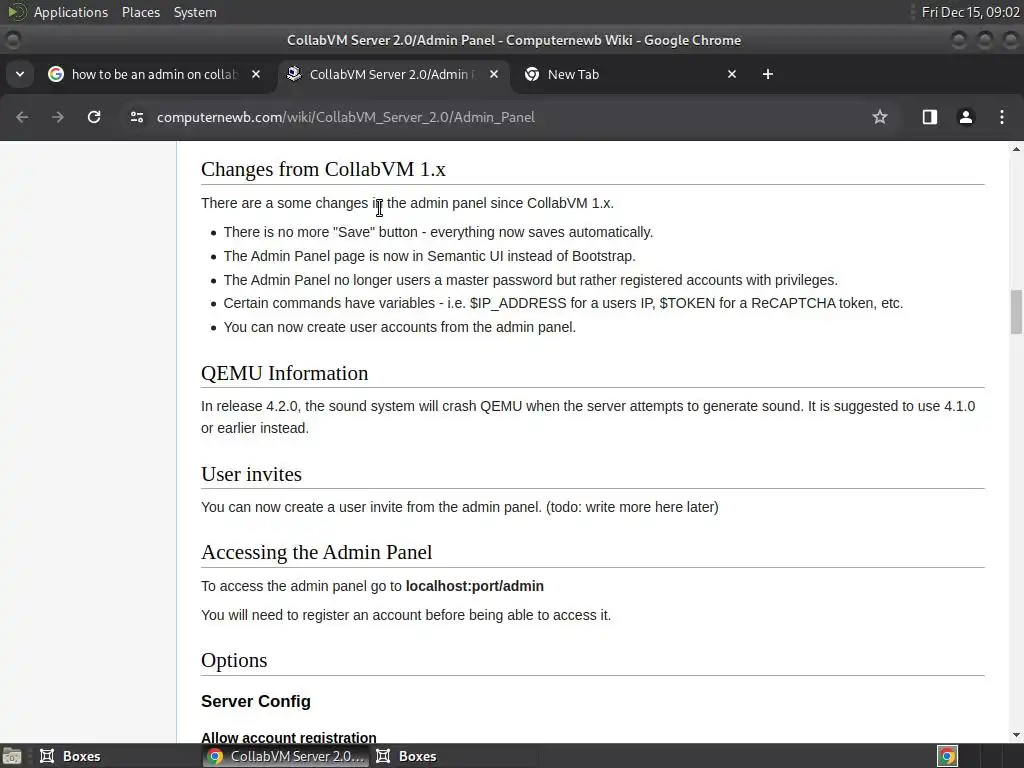Click the 'There is no more "Save" button' bullet
The image size is (1024, 768).
pos(438,232)
